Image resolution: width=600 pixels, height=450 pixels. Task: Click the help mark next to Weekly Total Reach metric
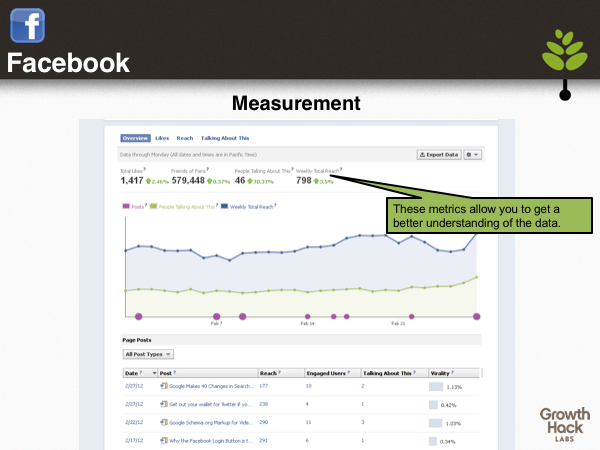click(x=341, y=169)
